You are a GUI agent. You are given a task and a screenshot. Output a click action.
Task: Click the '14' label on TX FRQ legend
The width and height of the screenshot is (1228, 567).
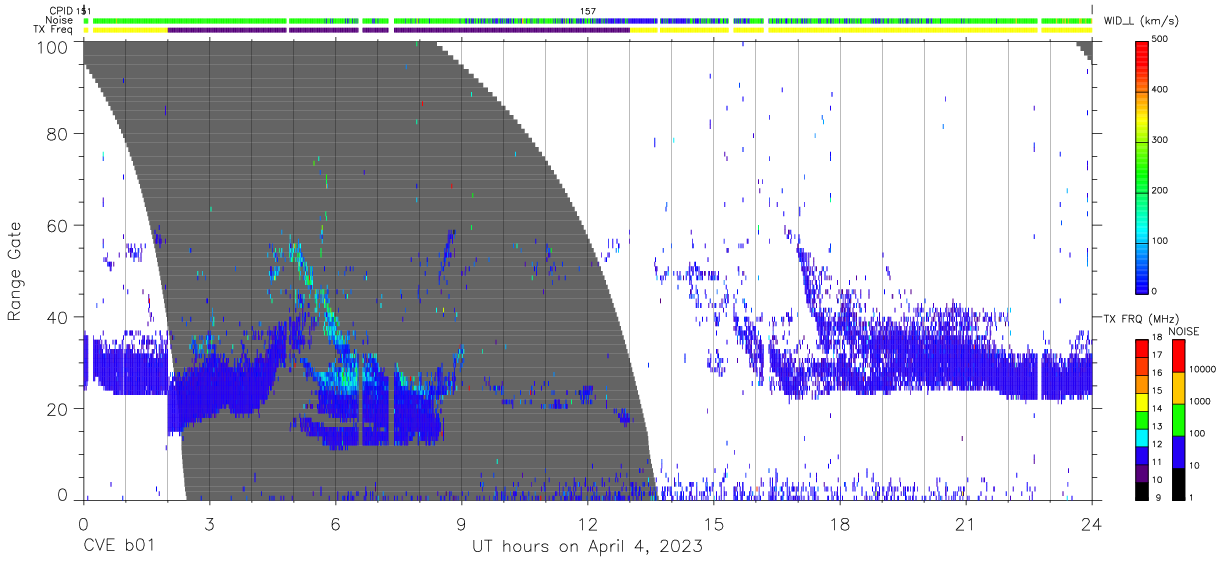(x=1157, y=409)
